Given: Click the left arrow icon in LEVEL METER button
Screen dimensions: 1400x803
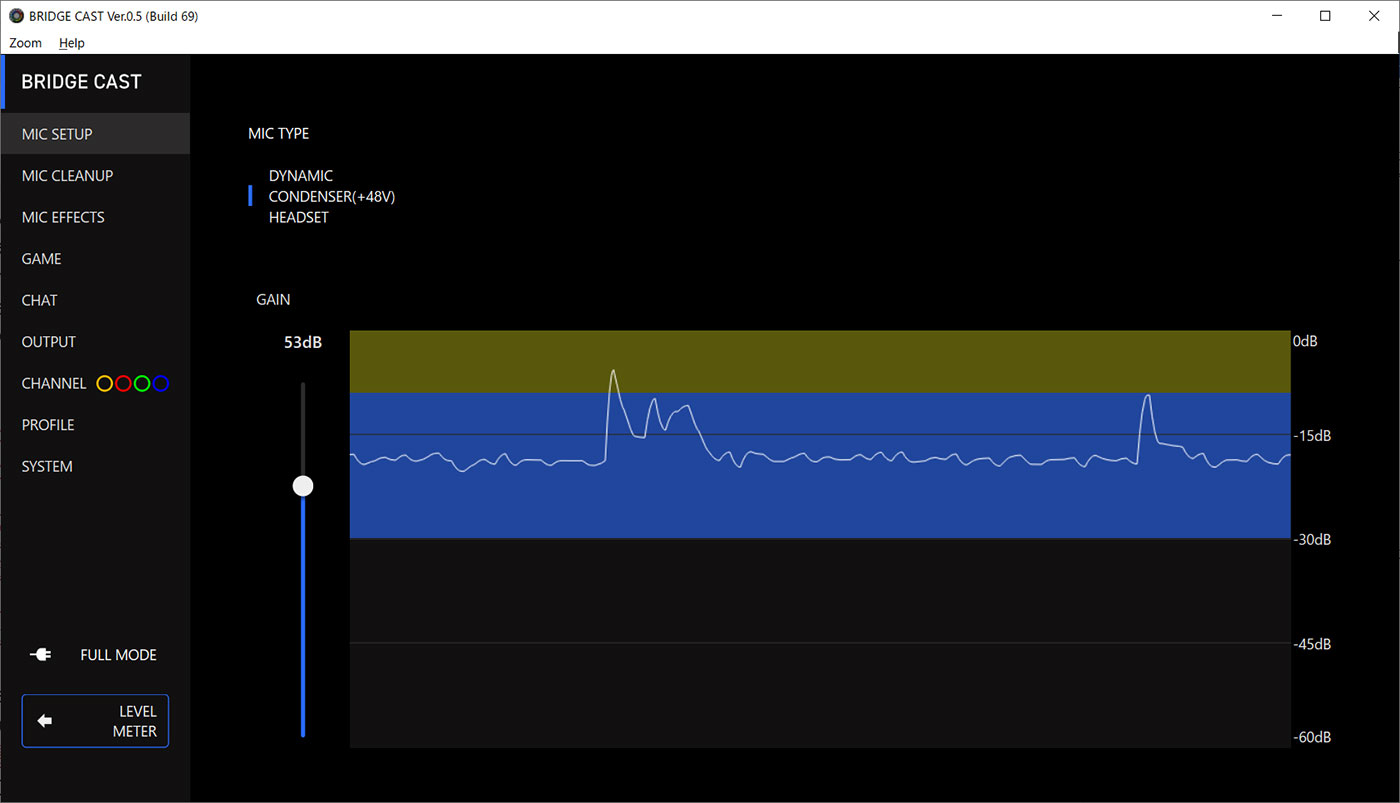Looking at the screenshot, I should [x=44, y=721].
